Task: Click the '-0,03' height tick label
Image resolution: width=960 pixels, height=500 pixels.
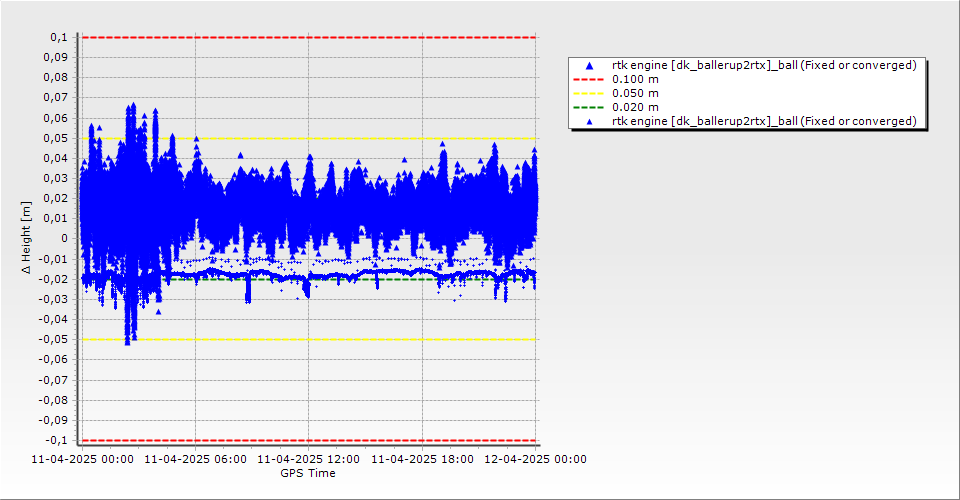Action: (54, 299)
